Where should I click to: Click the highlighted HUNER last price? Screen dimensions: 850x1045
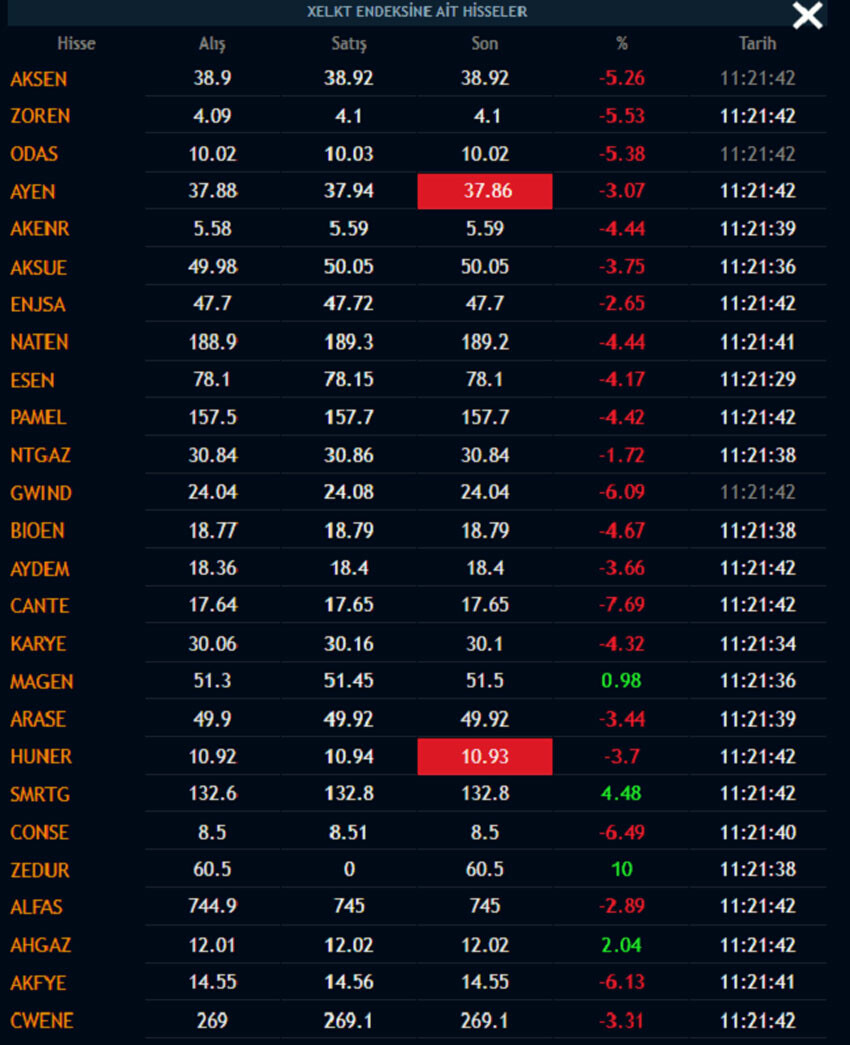coord(485,757)
